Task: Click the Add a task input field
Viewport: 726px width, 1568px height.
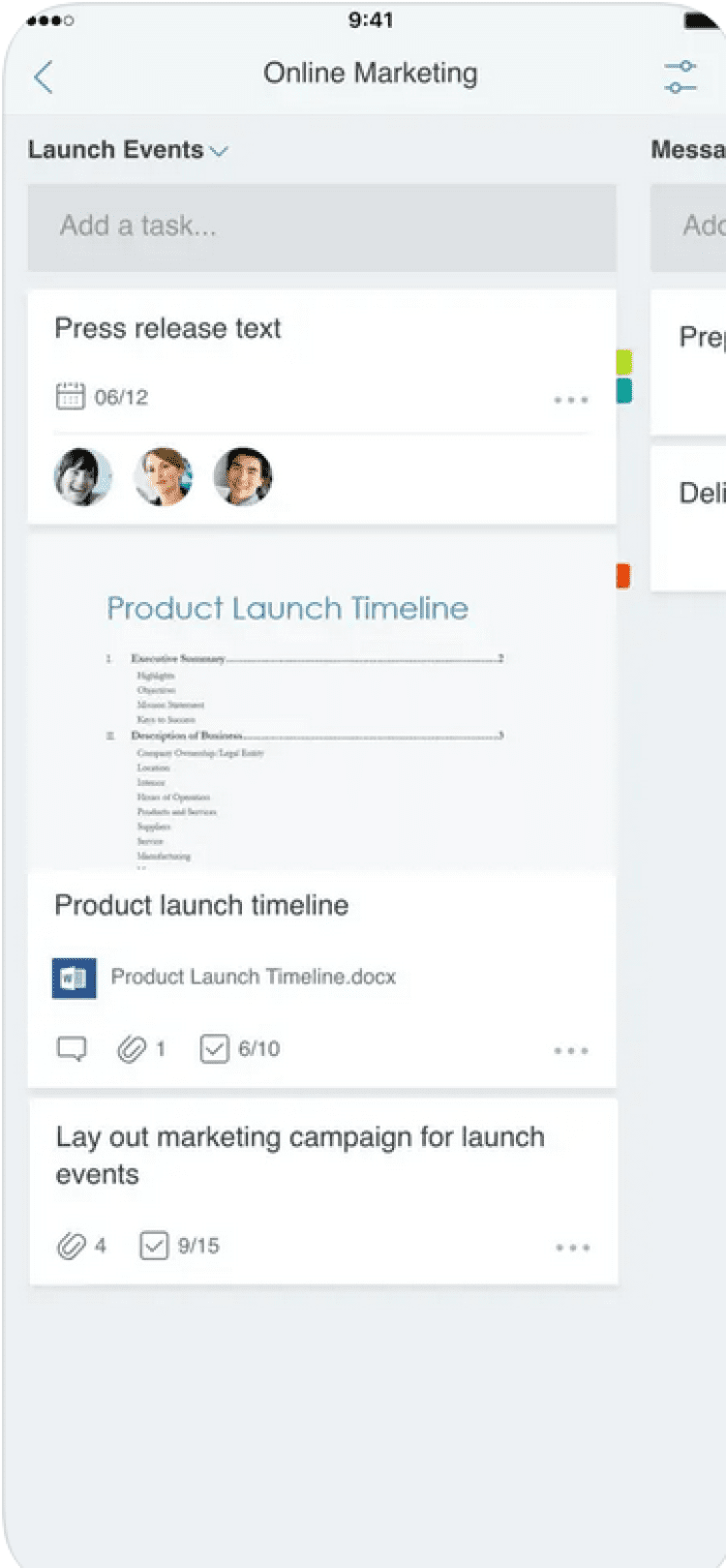Action: (x=321, y=226)
